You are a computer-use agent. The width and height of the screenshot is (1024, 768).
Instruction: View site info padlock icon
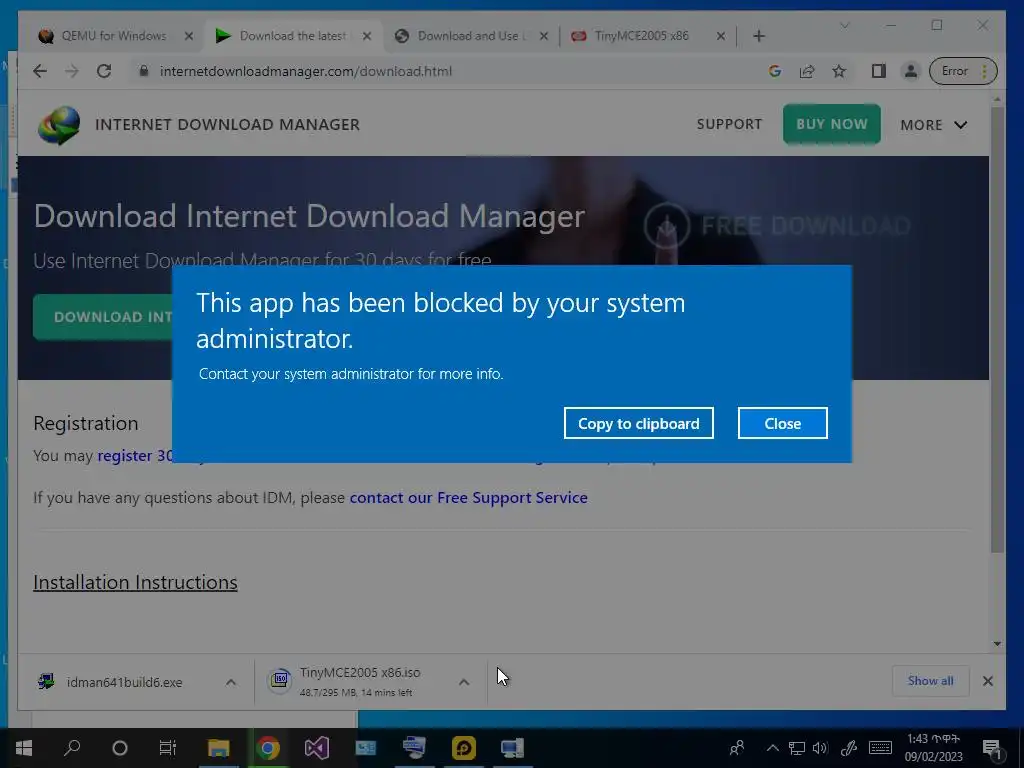coord(144,71)
